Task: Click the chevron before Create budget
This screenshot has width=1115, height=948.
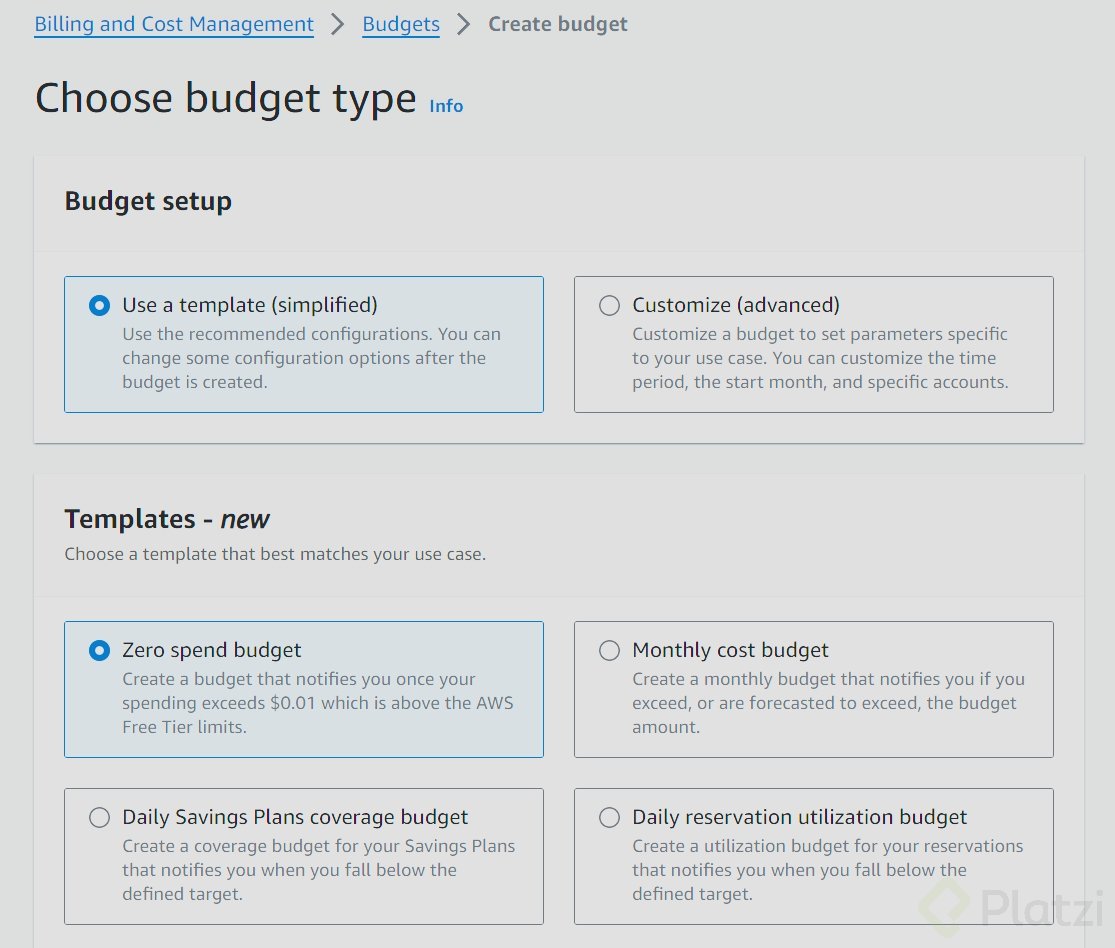Action: tap(463, 24)
